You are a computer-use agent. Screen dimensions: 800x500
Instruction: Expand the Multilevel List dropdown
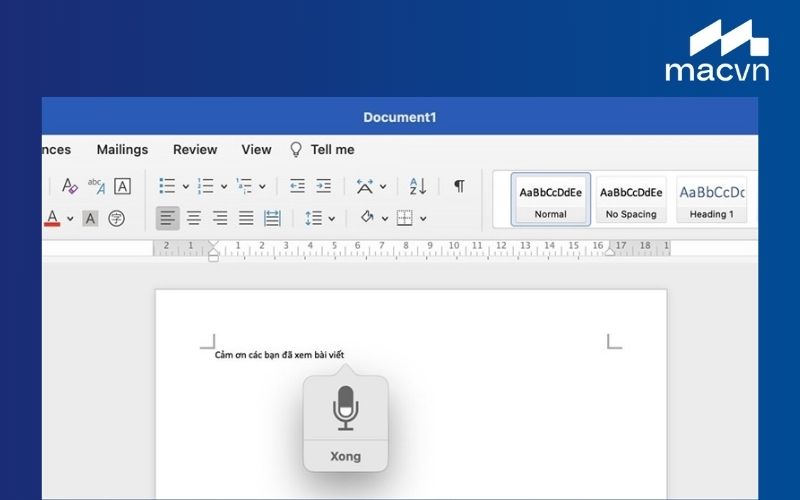[262, 187]
